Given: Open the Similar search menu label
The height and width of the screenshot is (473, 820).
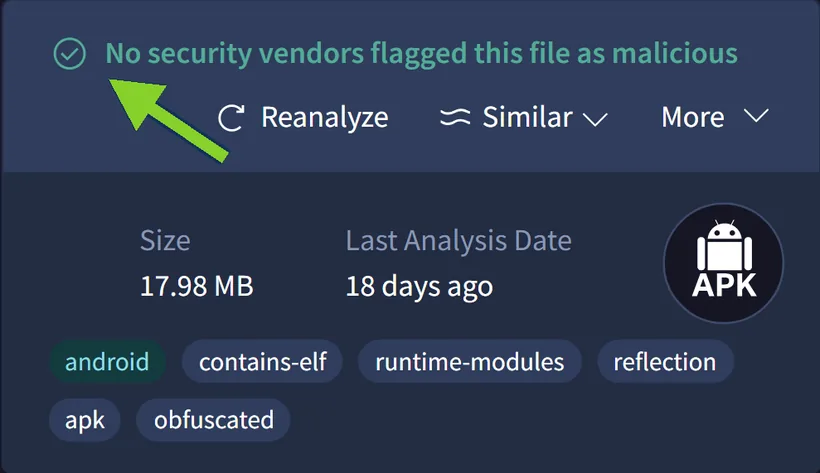Looking at the screenshot, I should tap(528, 117).
